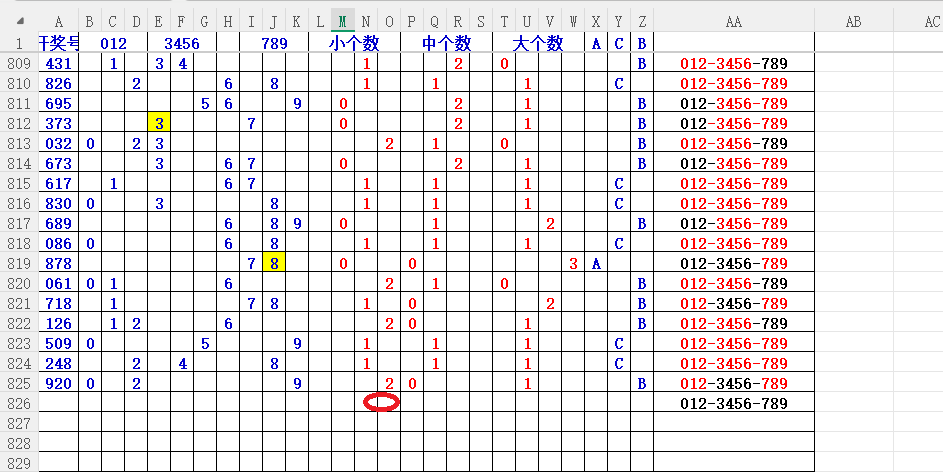The width and height of the screenshot is (943, 472).
Task: Select row header 1
Action: [19, 43]
